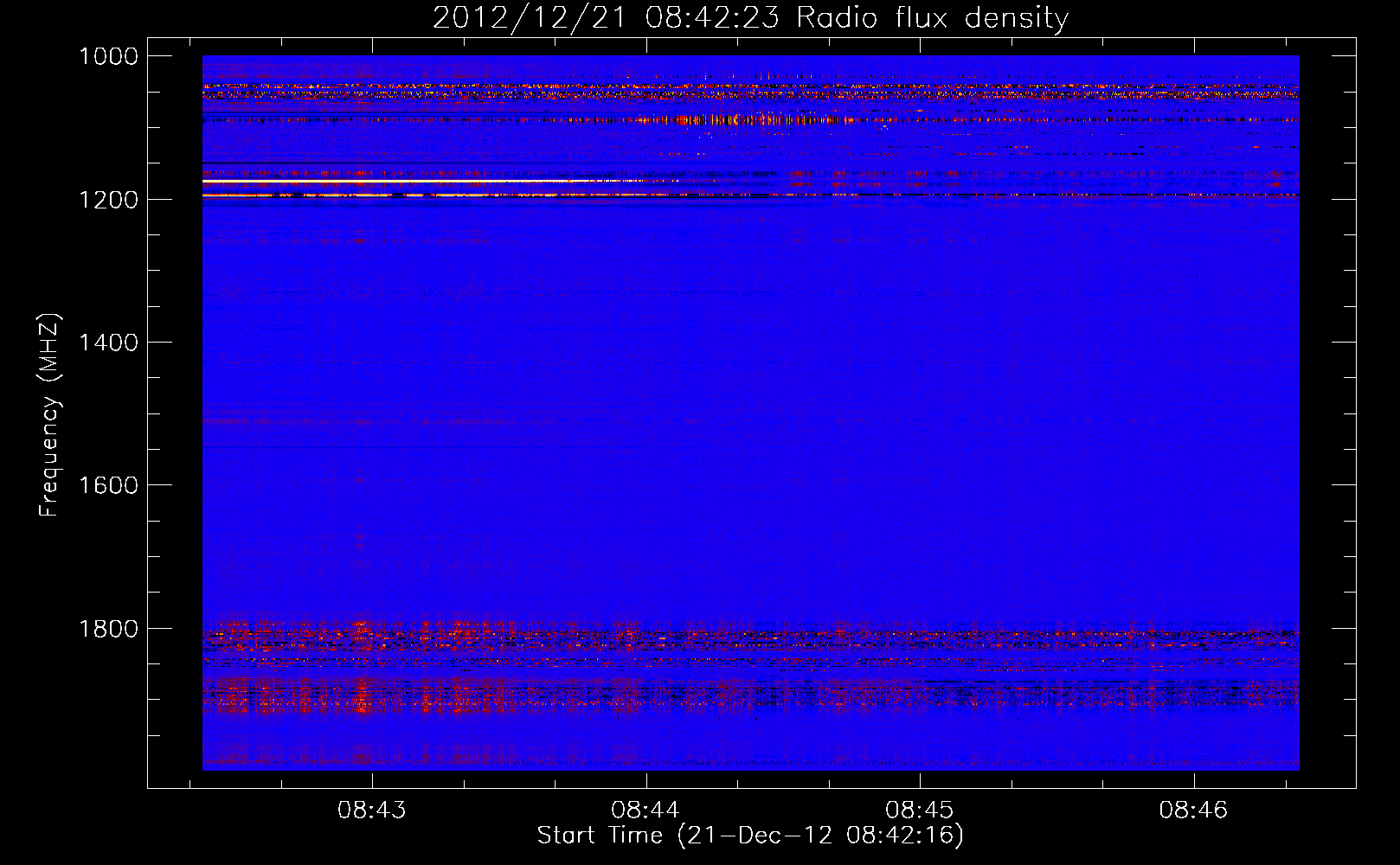This screenshot has height=865, width=1400.
Task: Select the 1800 frequency tick label
Action: (x=108, y=629)
